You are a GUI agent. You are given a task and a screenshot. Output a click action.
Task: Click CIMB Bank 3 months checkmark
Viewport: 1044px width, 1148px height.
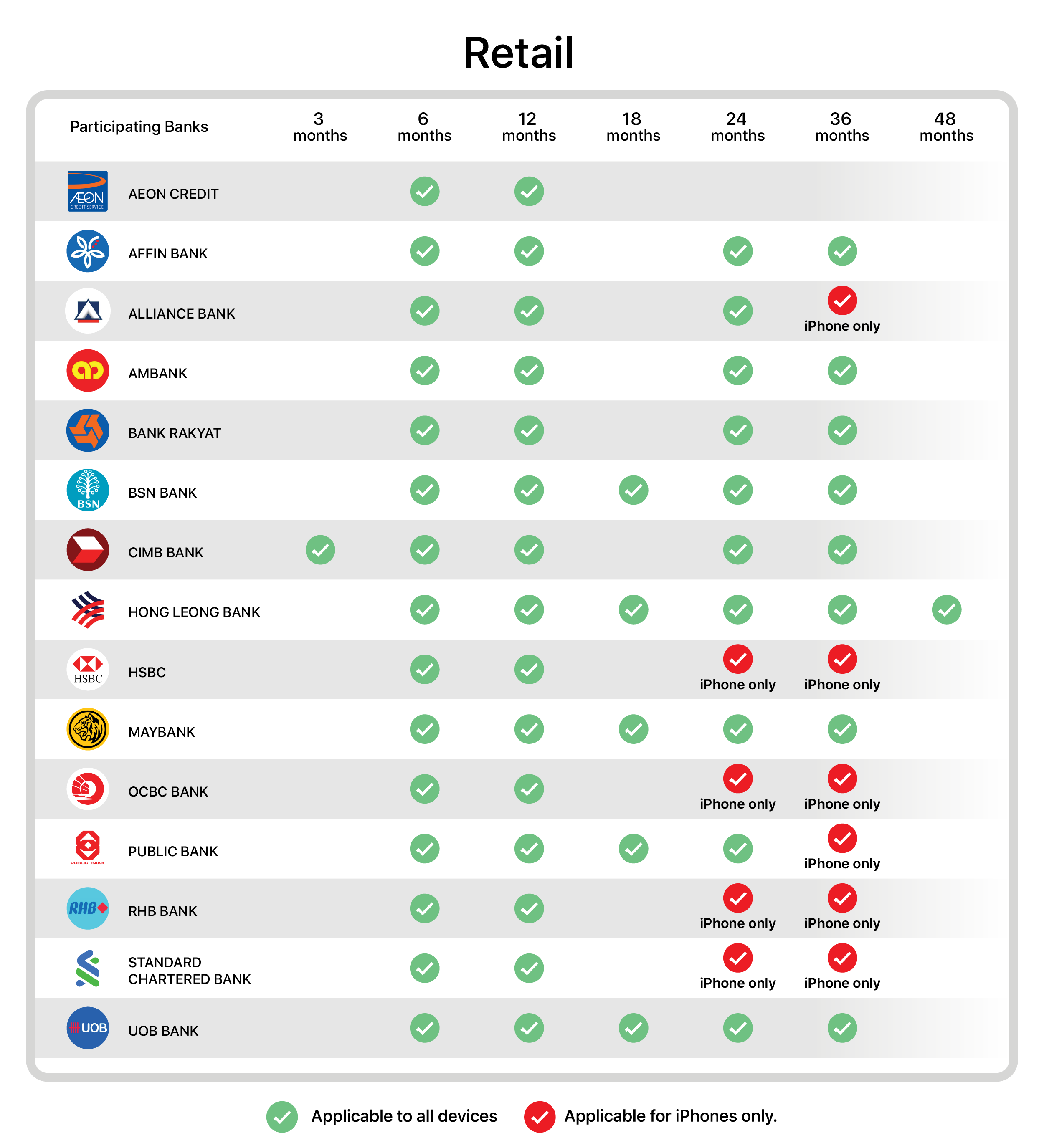(321, 550)
